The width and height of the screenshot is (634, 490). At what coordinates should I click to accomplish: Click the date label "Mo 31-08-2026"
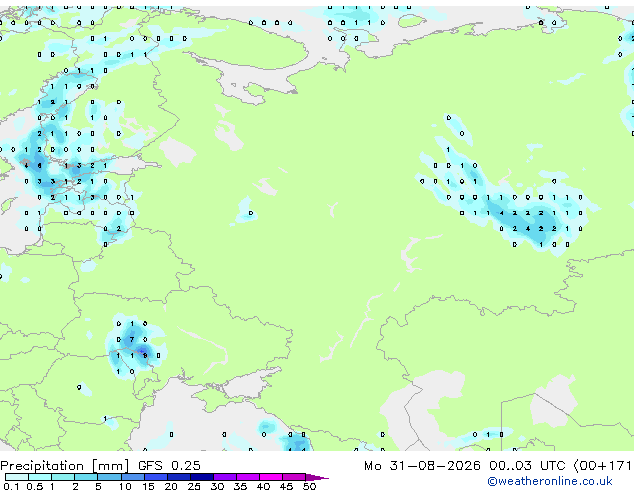click(x=422, y=466)
